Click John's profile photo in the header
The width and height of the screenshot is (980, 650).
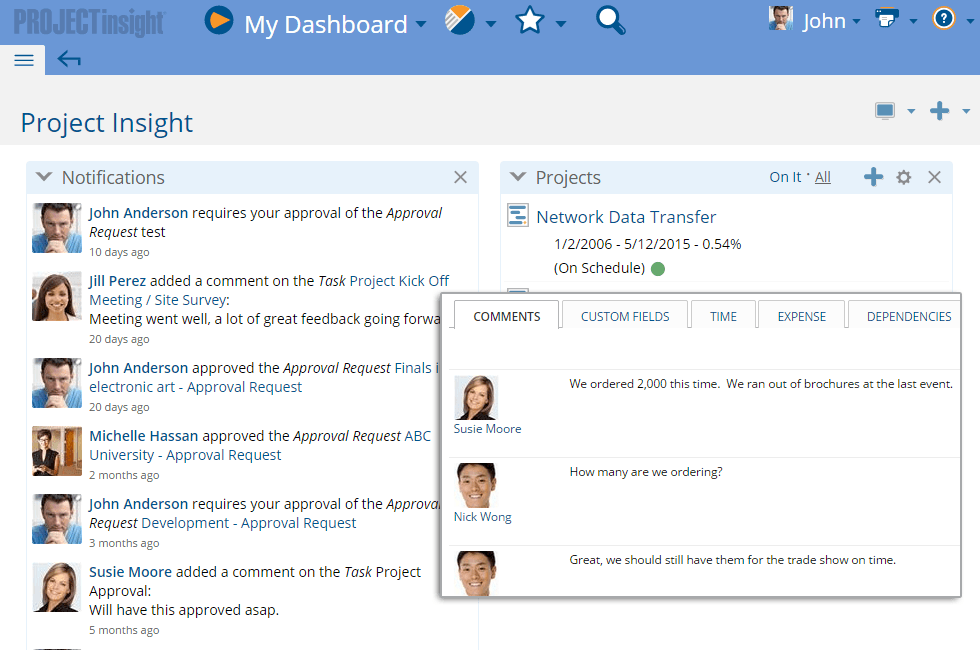click(x=781, y=18)
